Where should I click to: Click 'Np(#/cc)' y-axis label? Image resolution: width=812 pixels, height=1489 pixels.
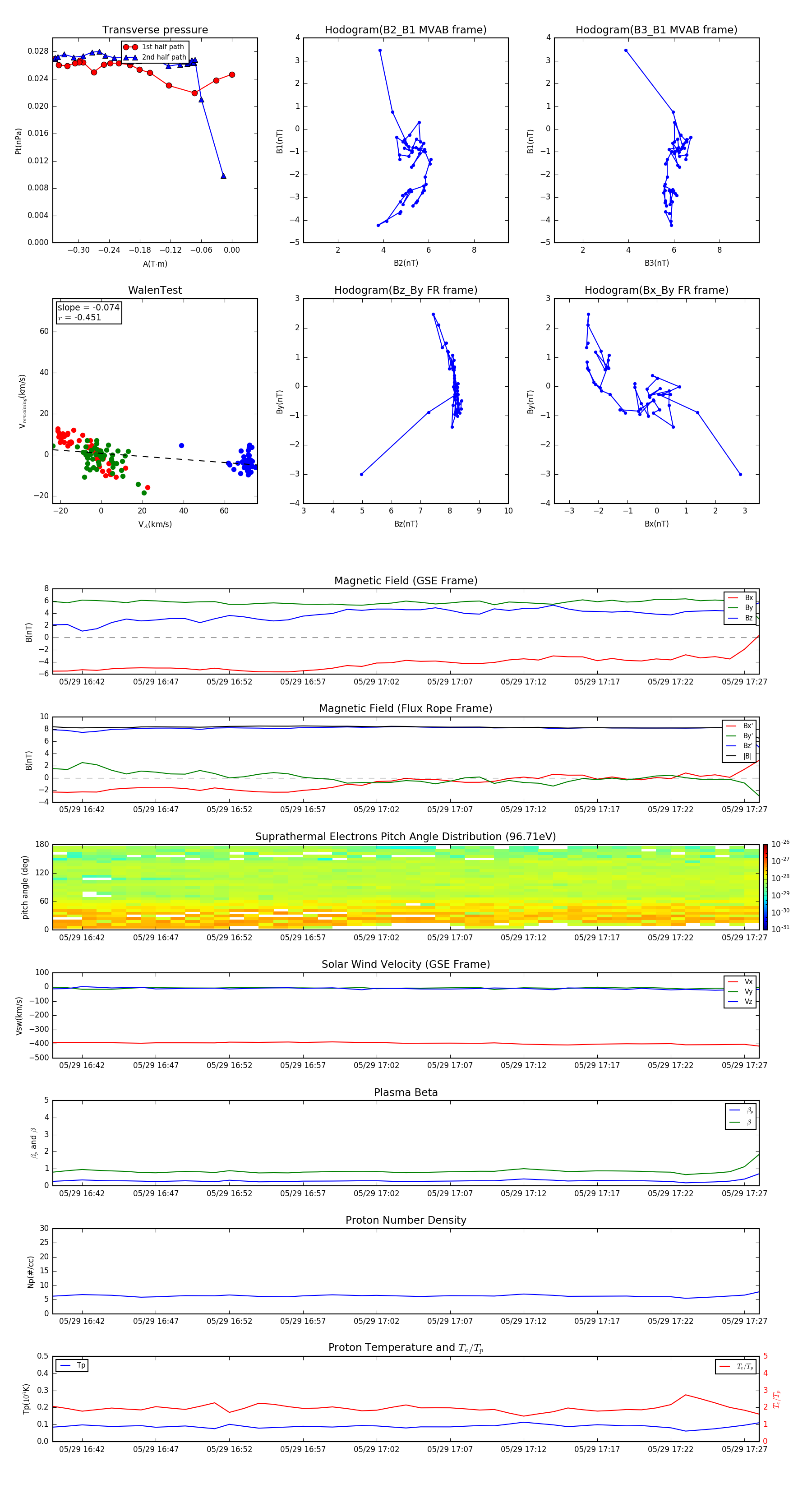[31, 1271]
